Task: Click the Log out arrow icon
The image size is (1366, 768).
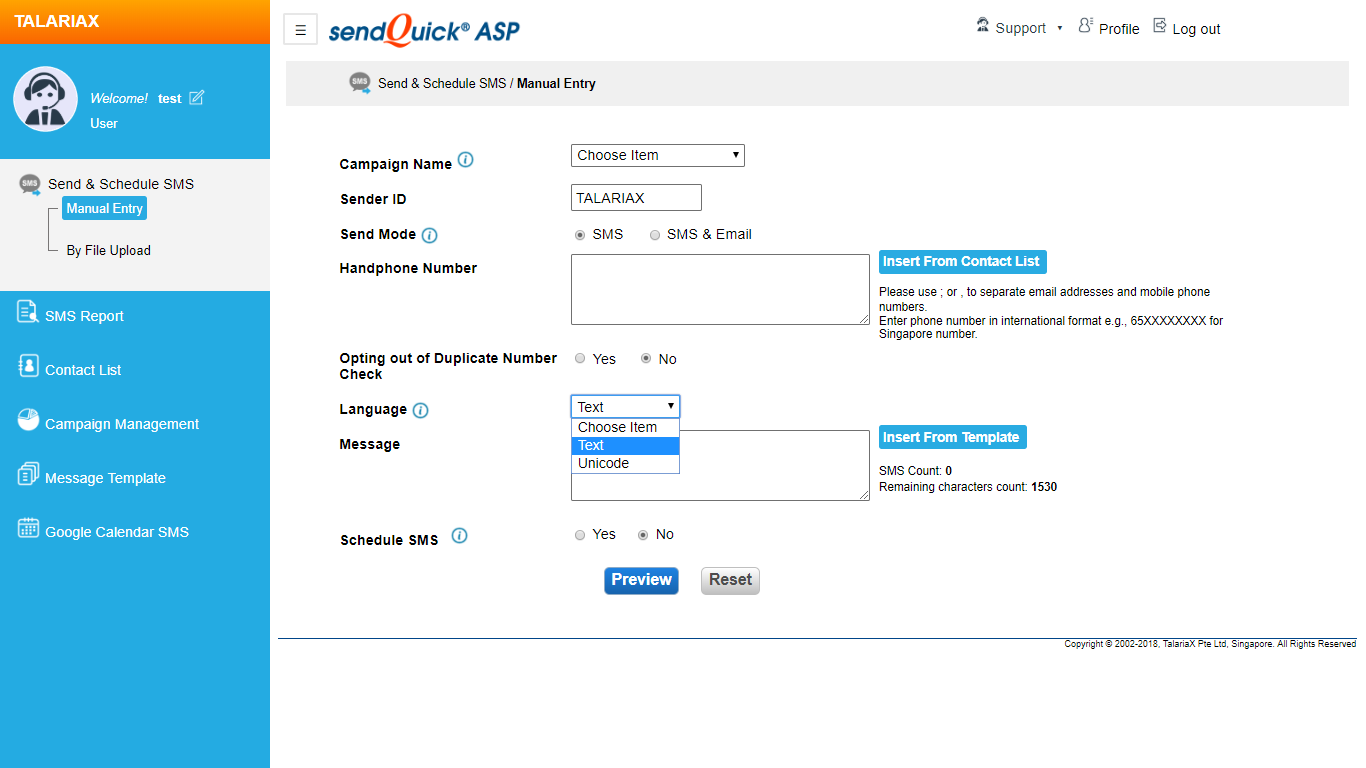Action: (x=1160, y=26)
